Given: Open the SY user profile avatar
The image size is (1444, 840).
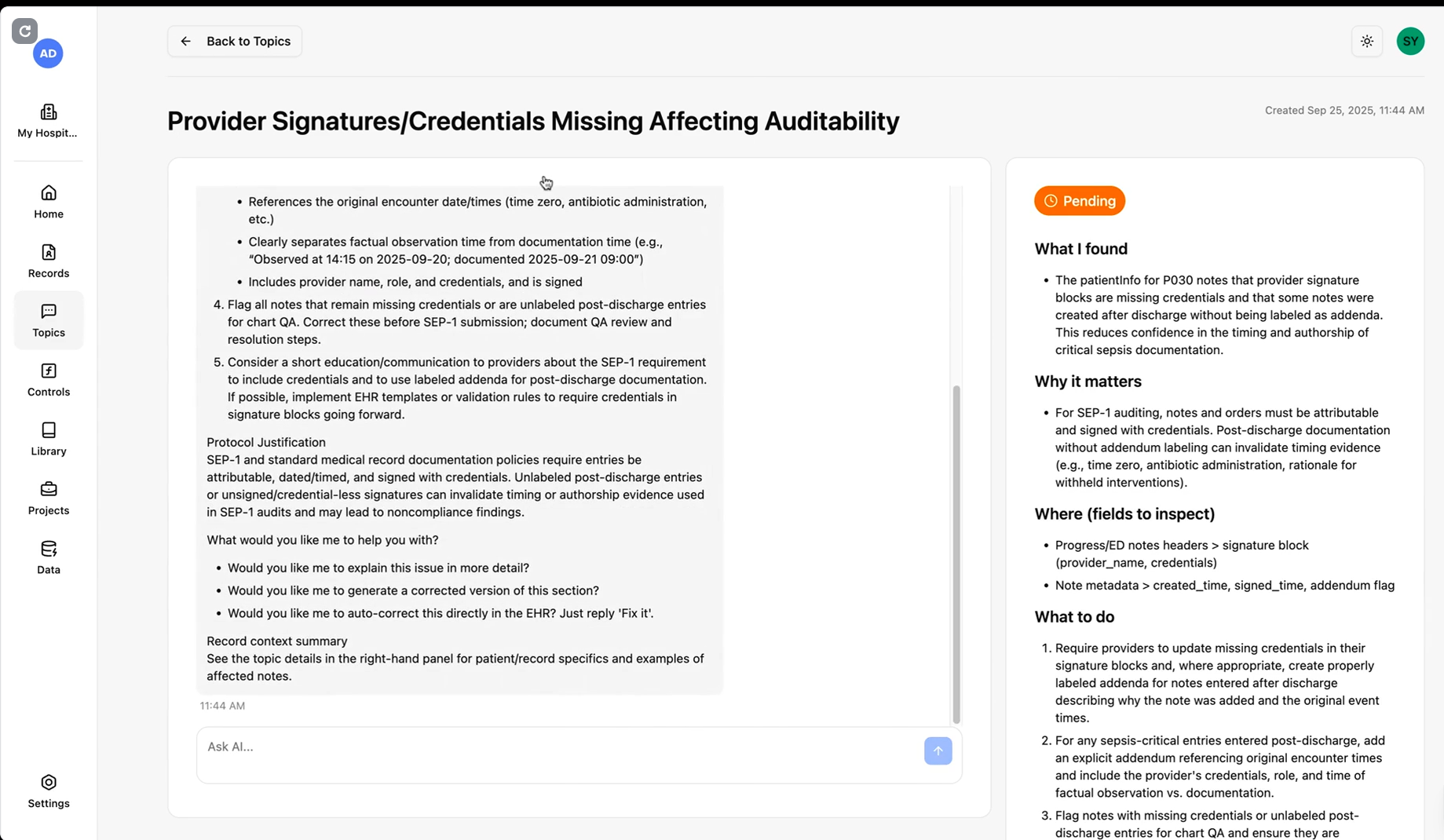Looking at the screenshot, I should coord(1410,42).
